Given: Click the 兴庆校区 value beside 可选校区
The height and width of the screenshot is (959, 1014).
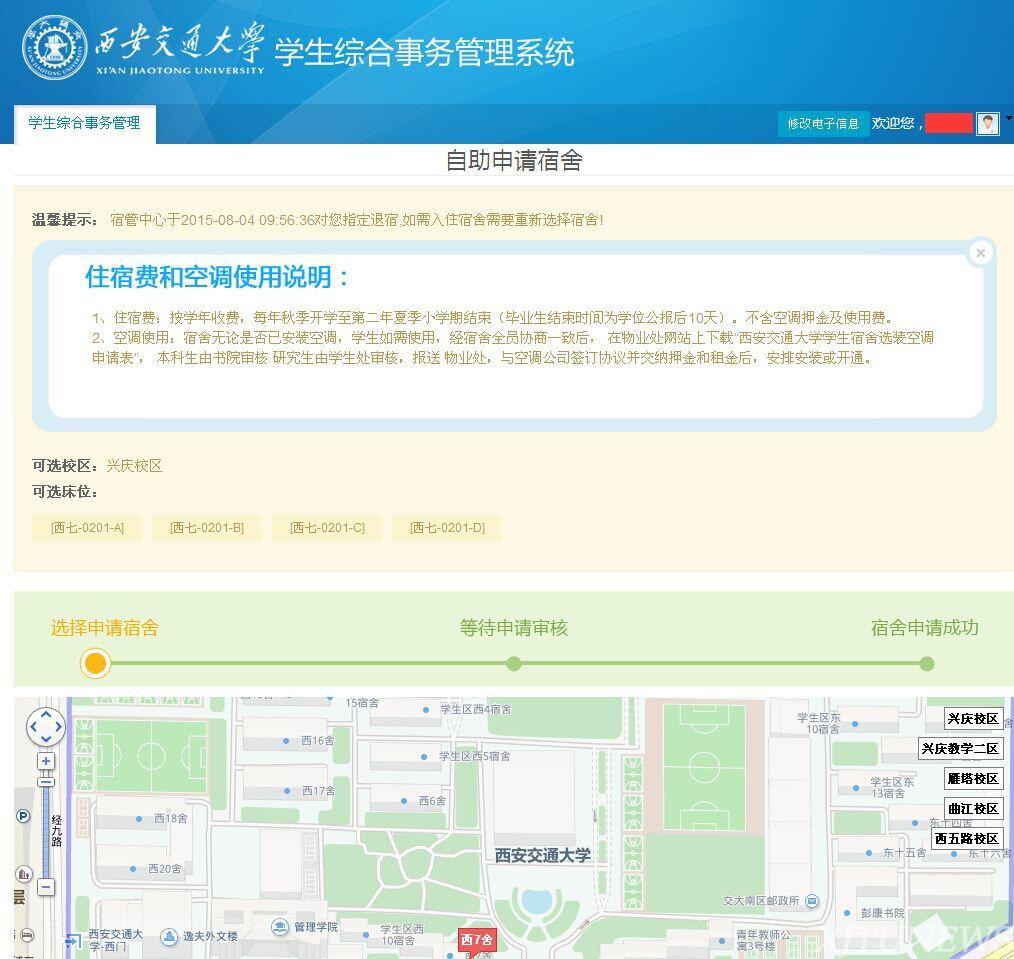Looking at the screenshot, I should tap(134, 466).
